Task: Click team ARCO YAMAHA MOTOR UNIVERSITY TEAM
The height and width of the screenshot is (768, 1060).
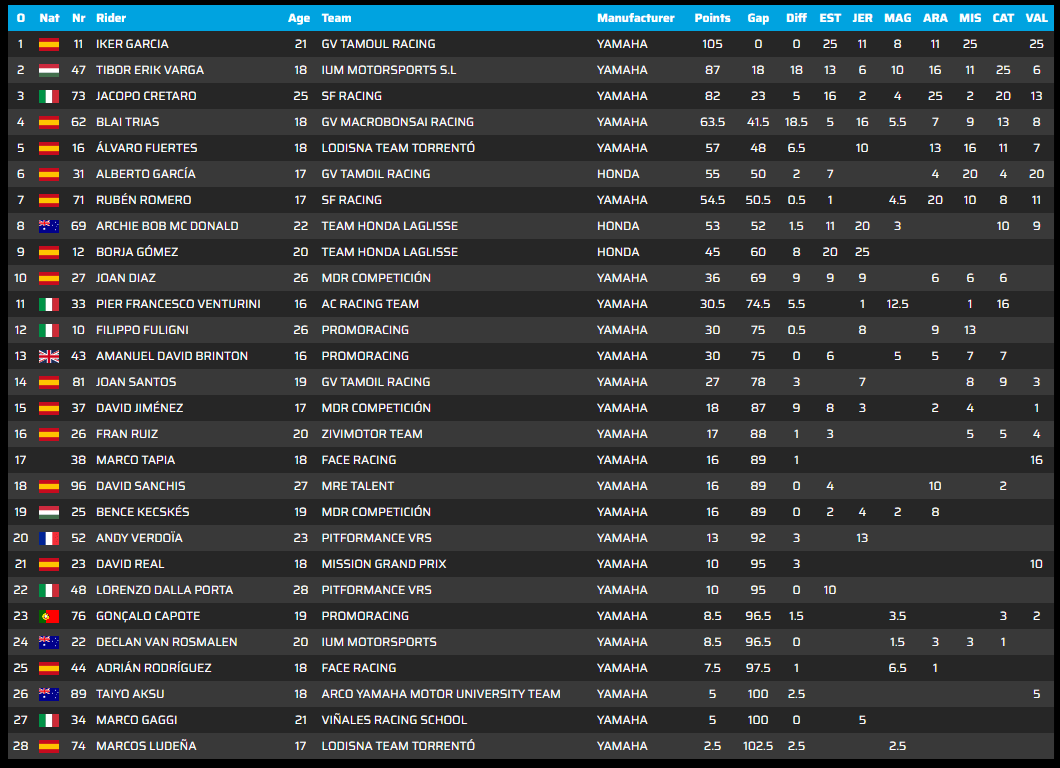Action: tap(441, 694)
